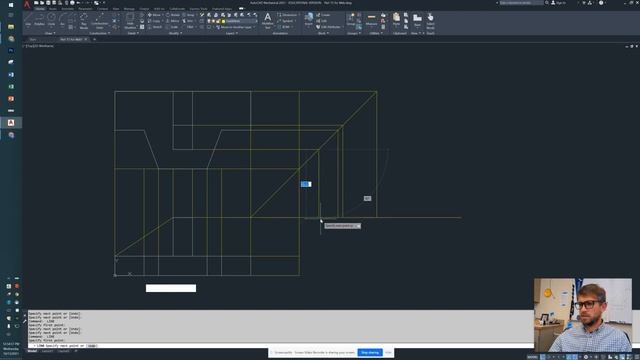Click the new drawing tab plus button

[94, 40]
